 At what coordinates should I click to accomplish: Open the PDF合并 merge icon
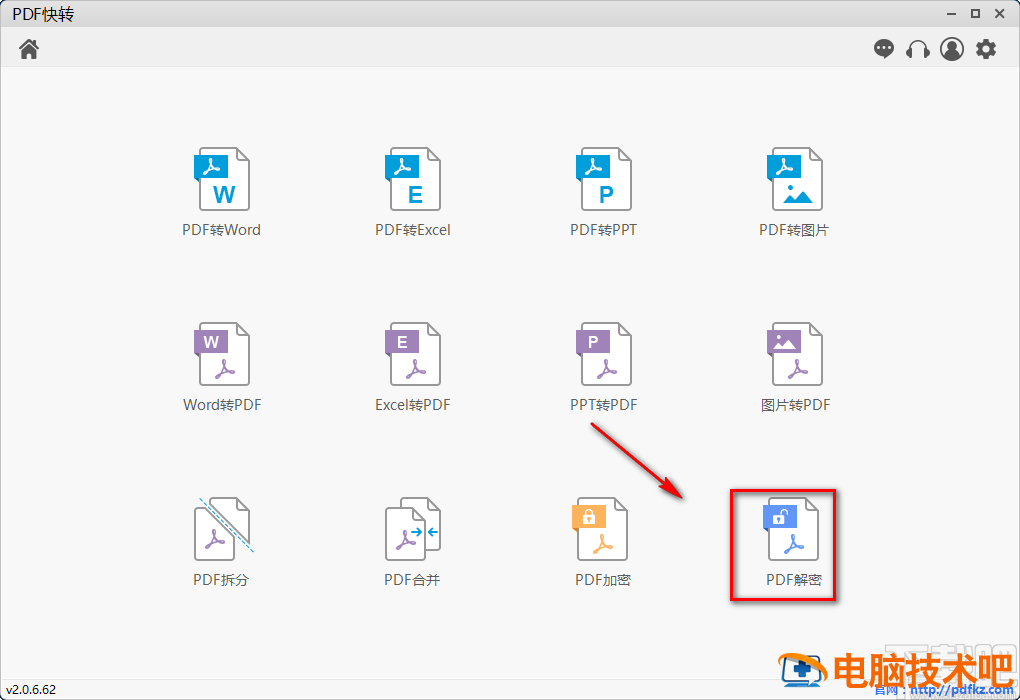[412, 529]
